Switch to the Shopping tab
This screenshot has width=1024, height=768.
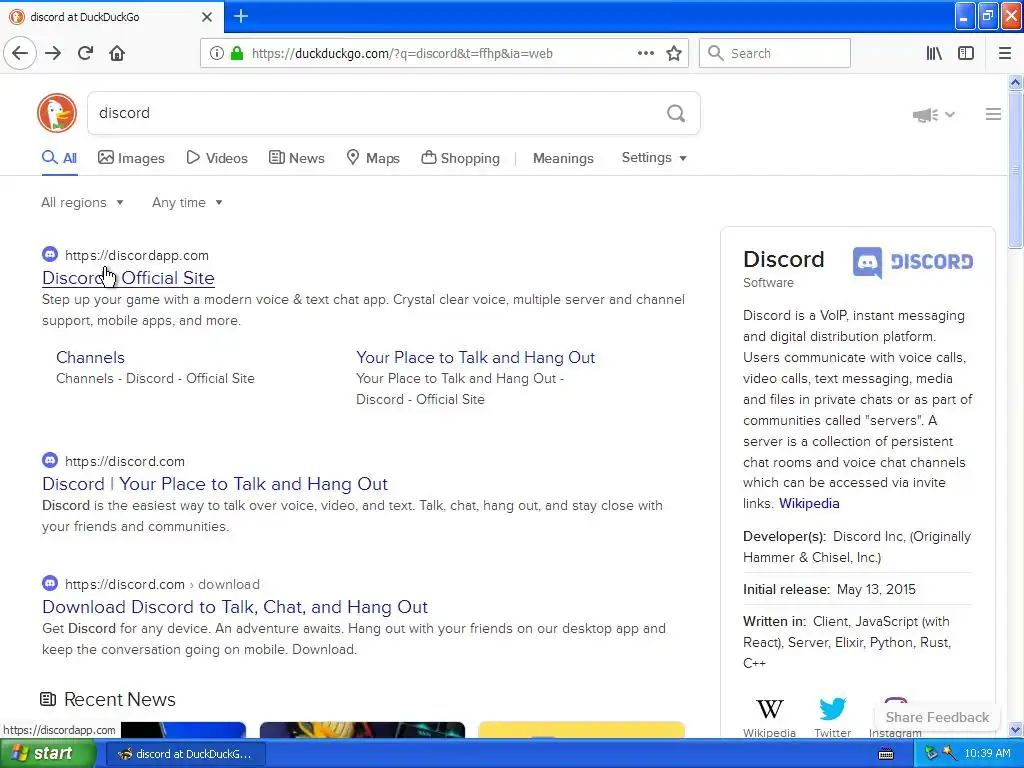(x=460, y=158)
